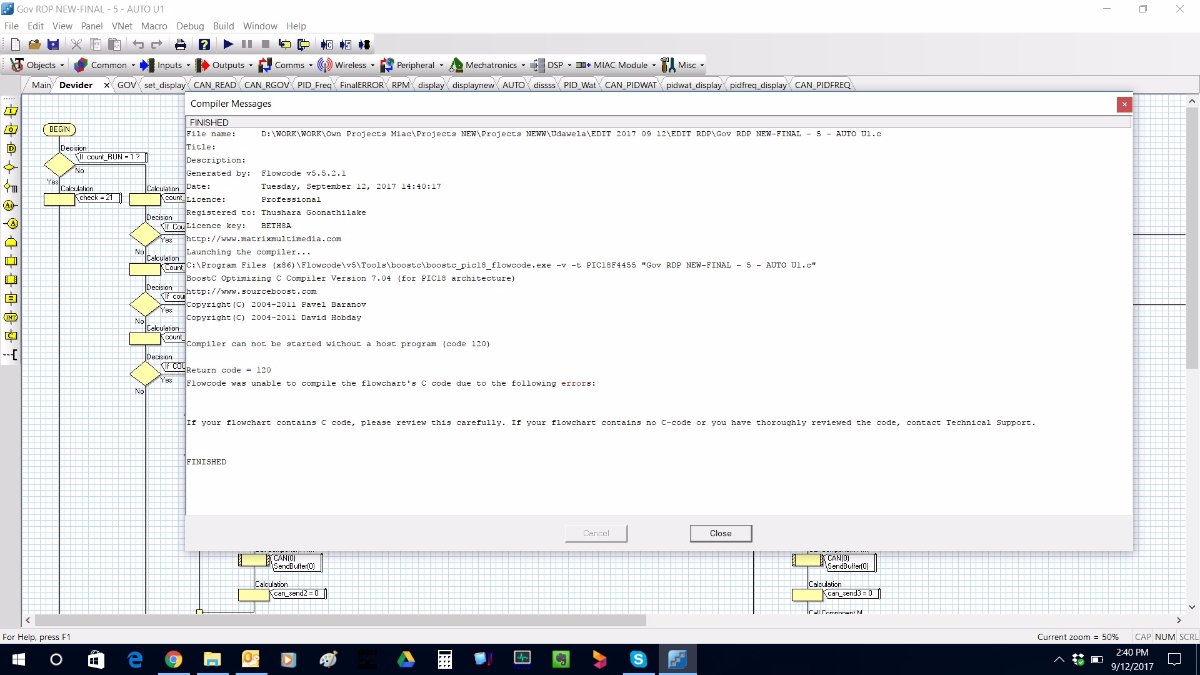This screenshot has width=1200, height=675.
Task: Open the VNet menu
Action: tap(121, 25)
